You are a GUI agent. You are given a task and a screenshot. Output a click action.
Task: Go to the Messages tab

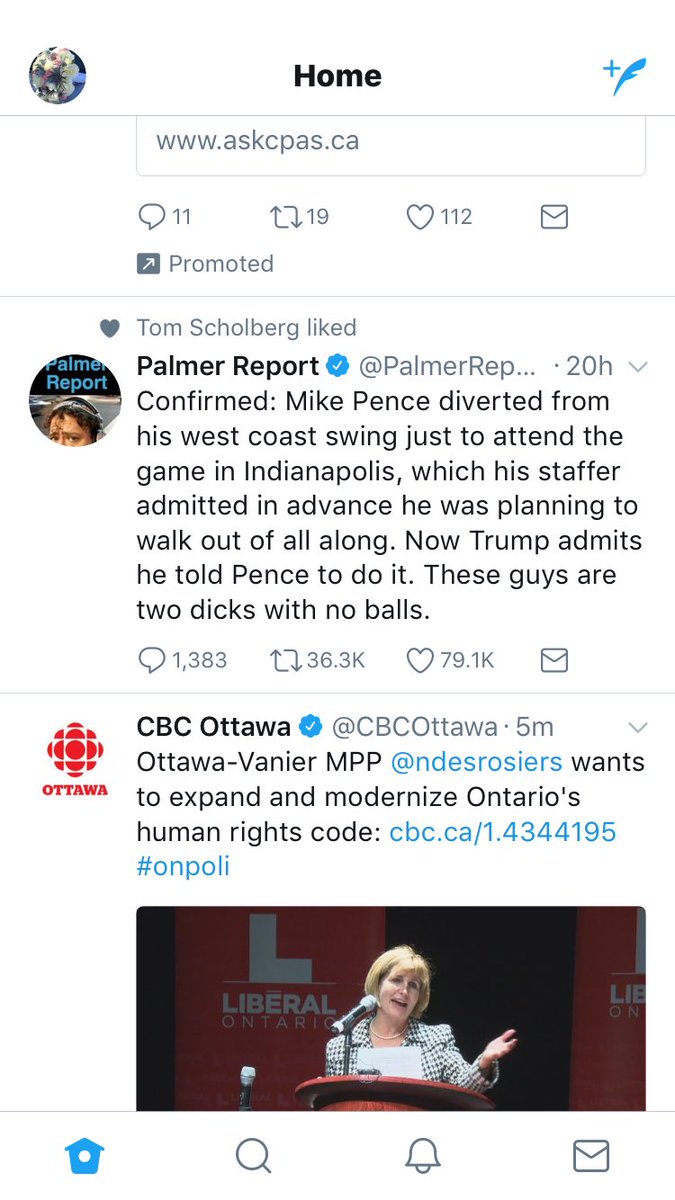(591, 1156)
